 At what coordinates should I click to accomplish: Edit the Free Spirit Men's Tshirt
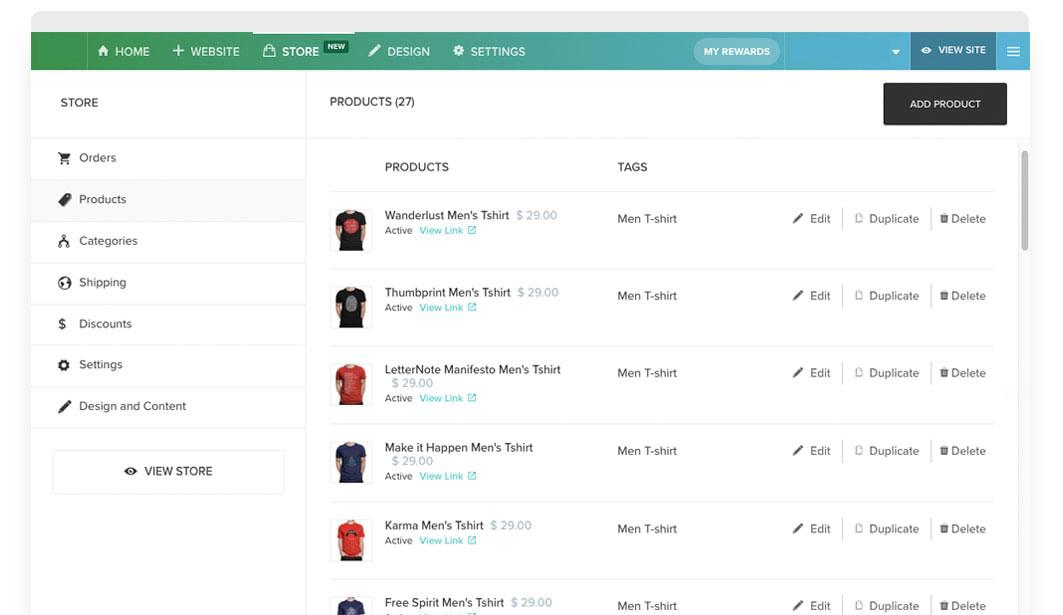(811, 606)
